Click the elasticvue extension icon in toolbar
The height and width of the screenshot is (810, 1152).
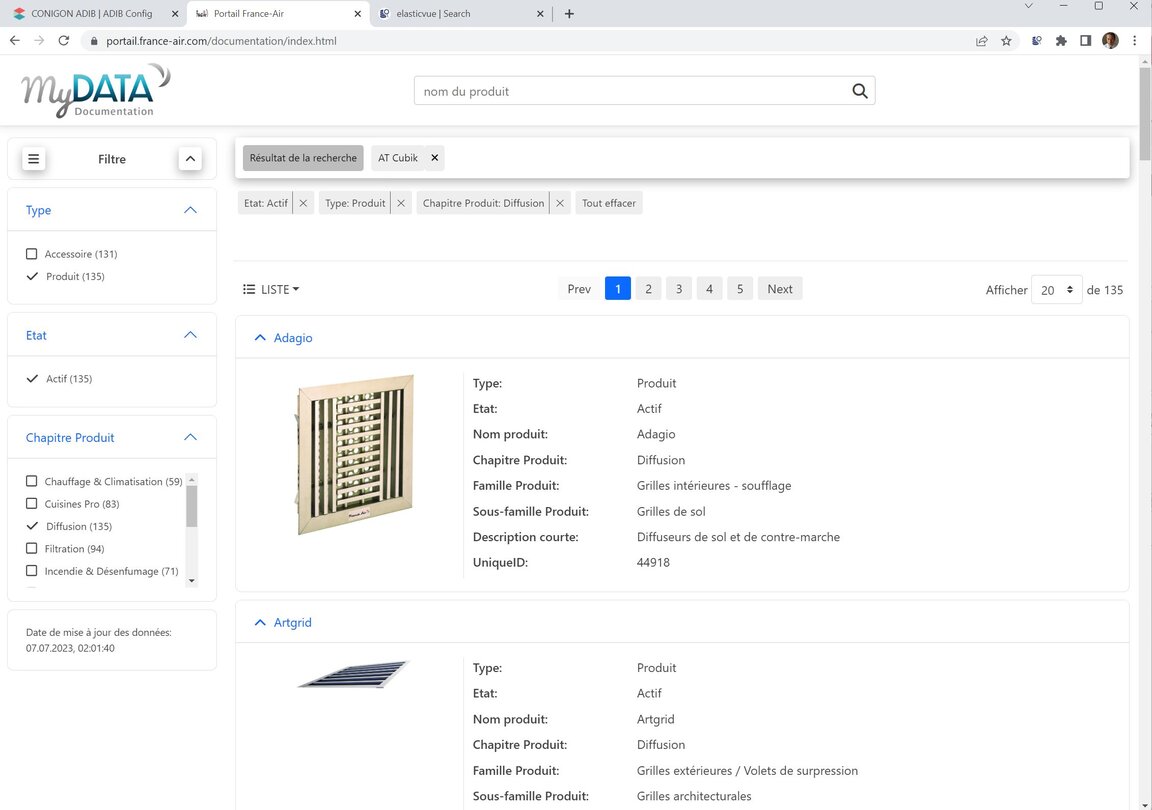1036,41
